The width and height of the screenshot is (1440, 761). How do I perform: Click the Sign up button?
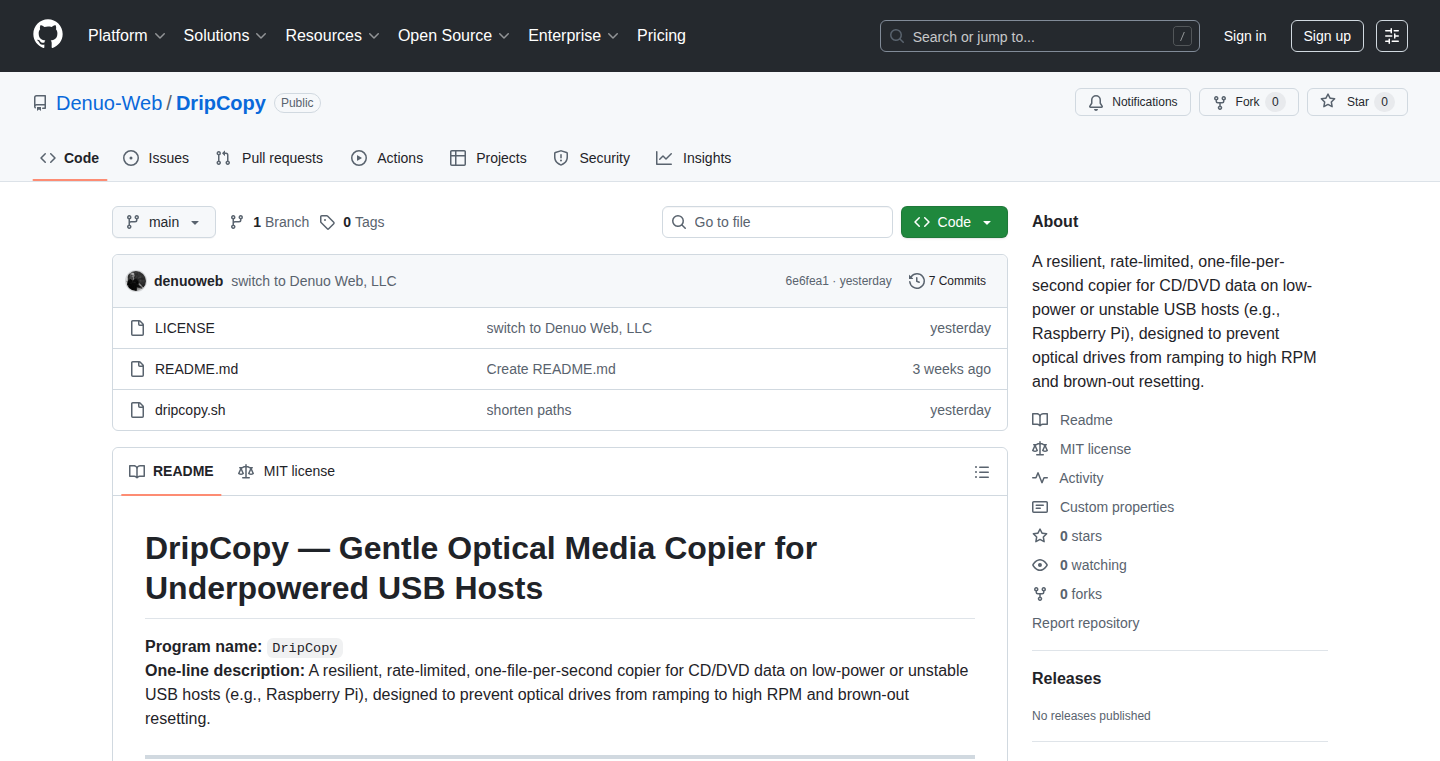coord(1327,36)
